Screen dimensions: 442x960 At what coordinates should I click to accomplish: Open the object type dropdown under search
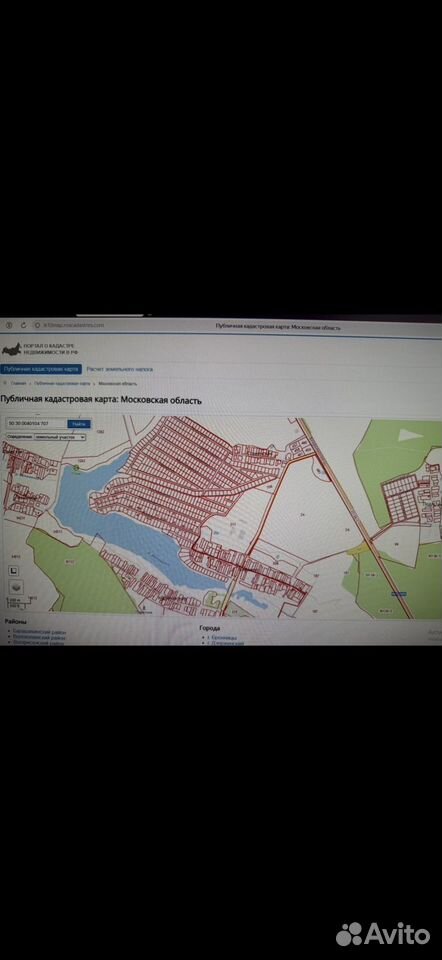[46, 437]
